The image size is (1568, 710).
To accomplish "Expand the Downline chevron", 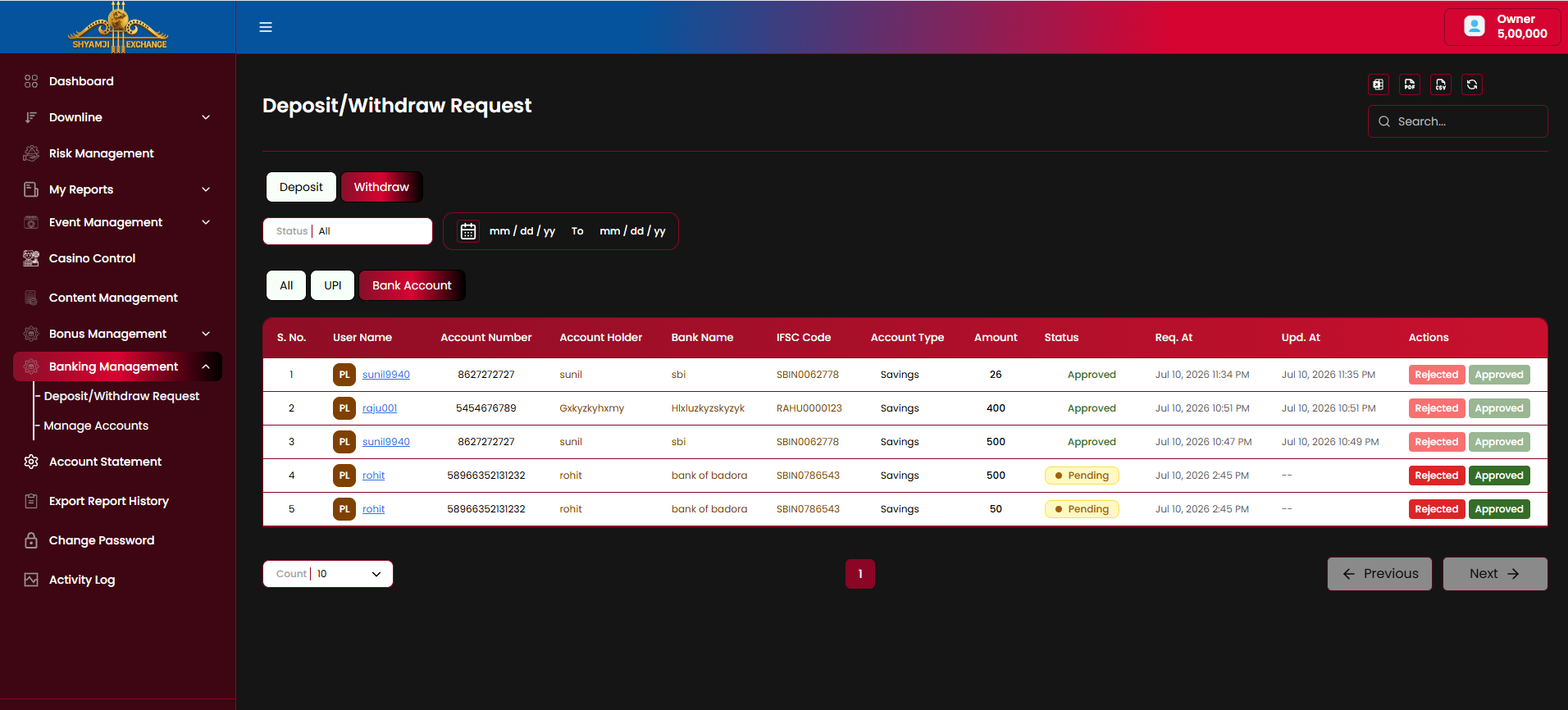I will 206,117.
